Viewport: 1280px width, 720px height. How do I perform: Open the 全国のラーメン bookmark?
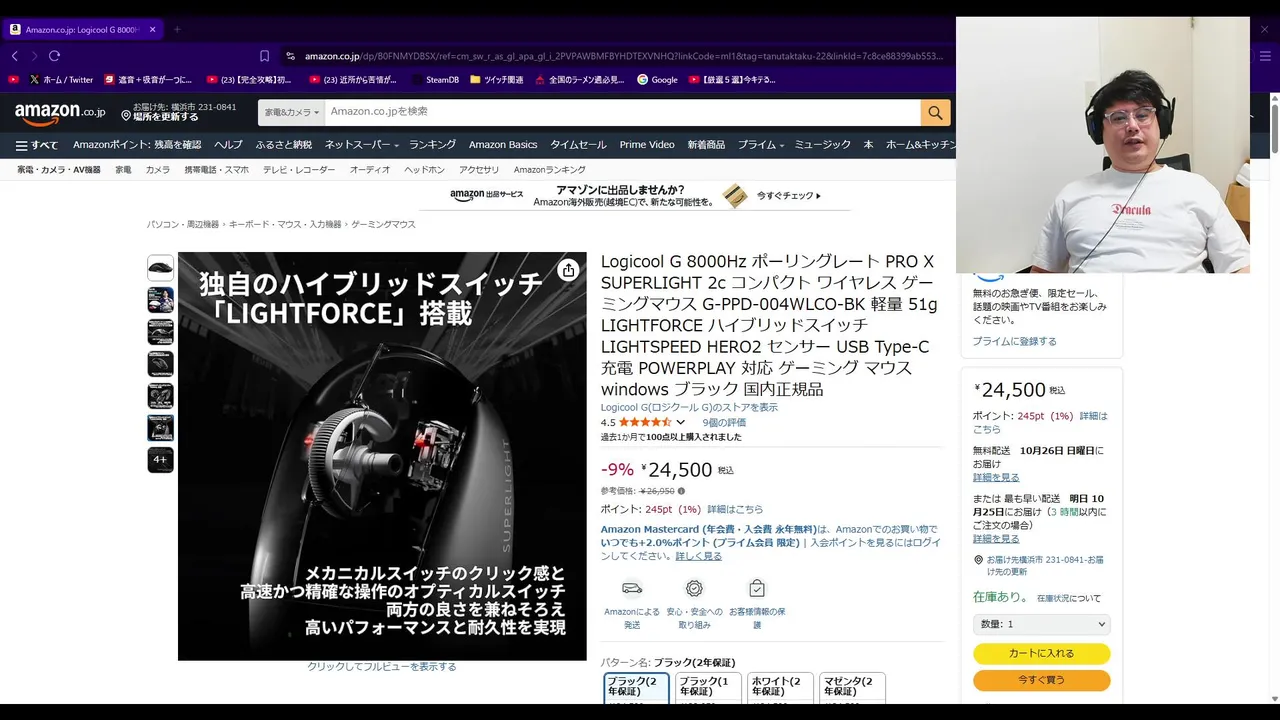tap(579, 79)
